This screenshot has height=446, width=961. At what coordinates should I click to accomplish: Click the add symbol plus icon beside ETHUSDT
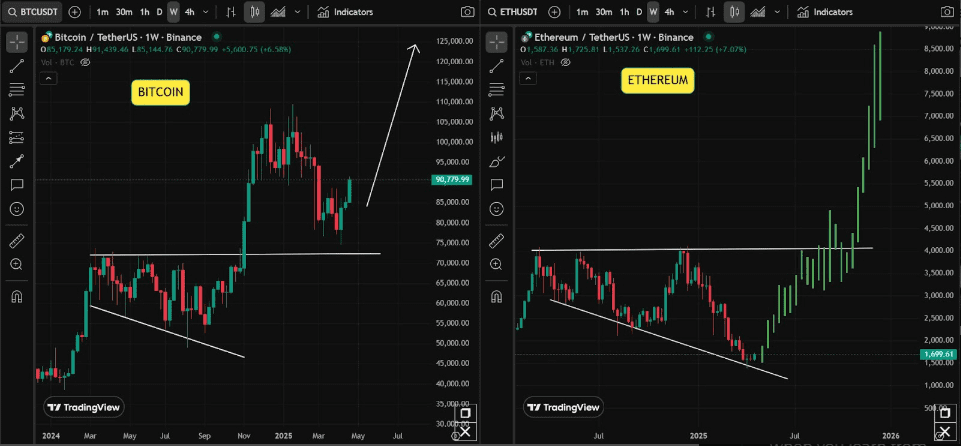553,12
